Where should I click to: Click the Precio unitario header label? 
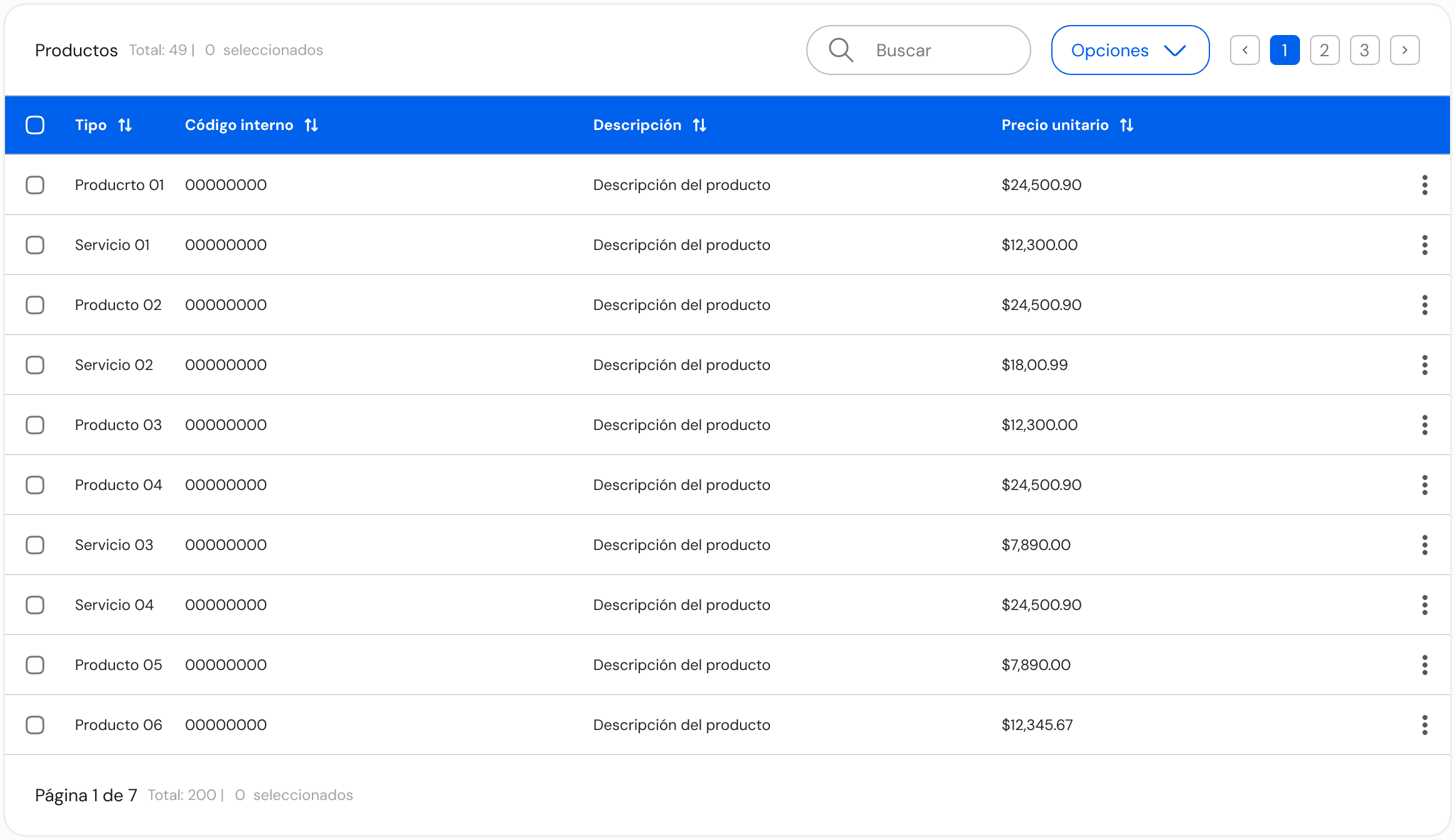1055,125
